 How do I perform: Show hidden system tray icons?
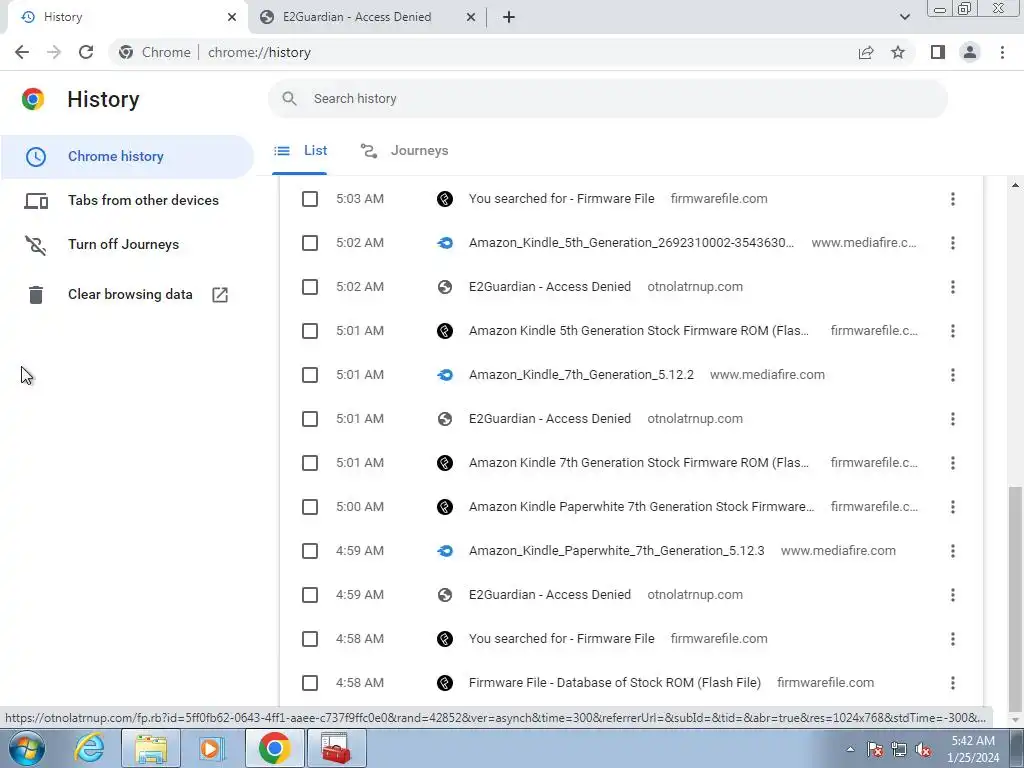850,750
